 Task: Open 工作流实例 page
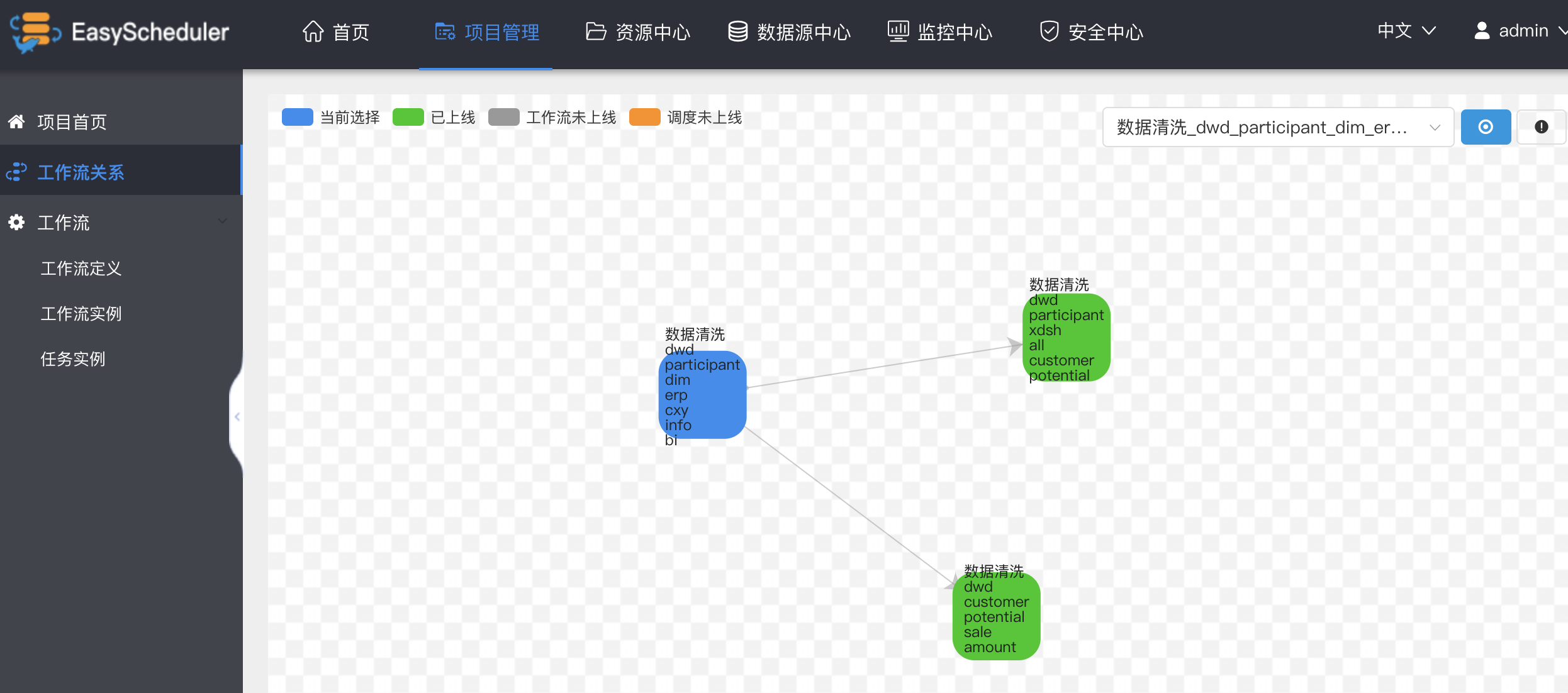81,314
